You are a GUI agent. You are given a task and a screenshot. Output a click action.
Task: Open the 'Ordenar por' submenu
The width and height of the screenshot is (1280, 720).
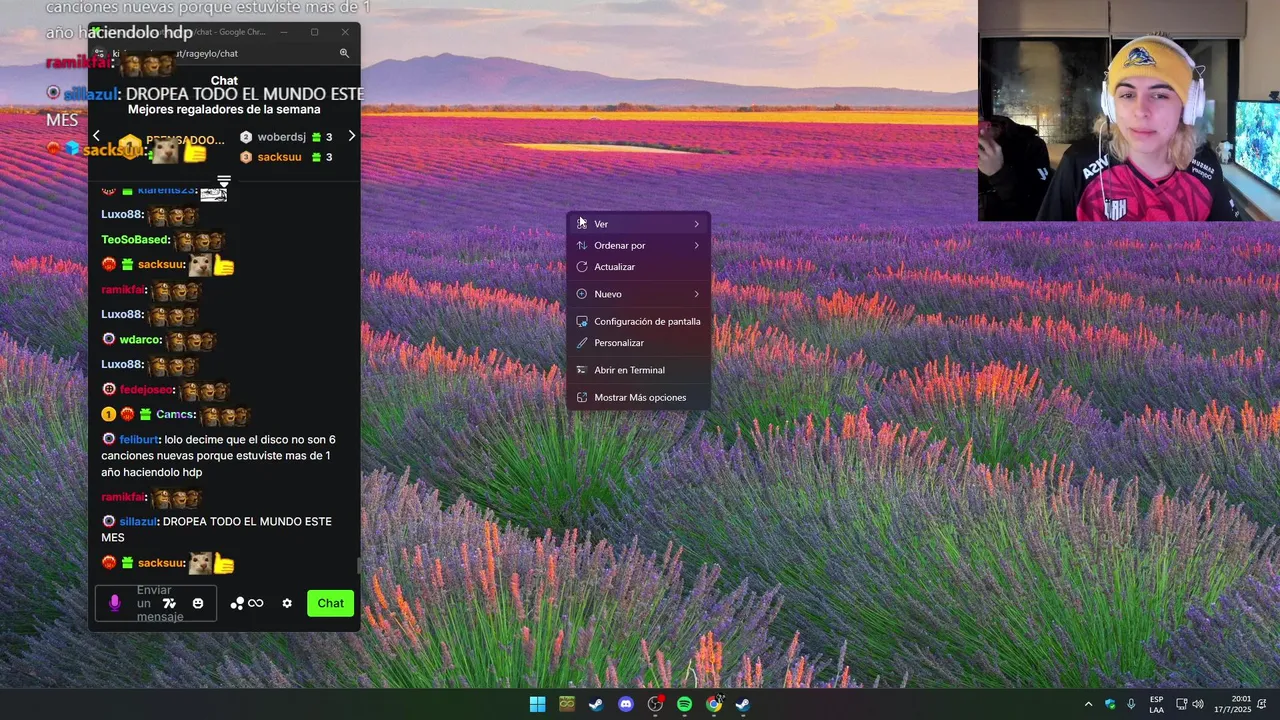[638, 245]
